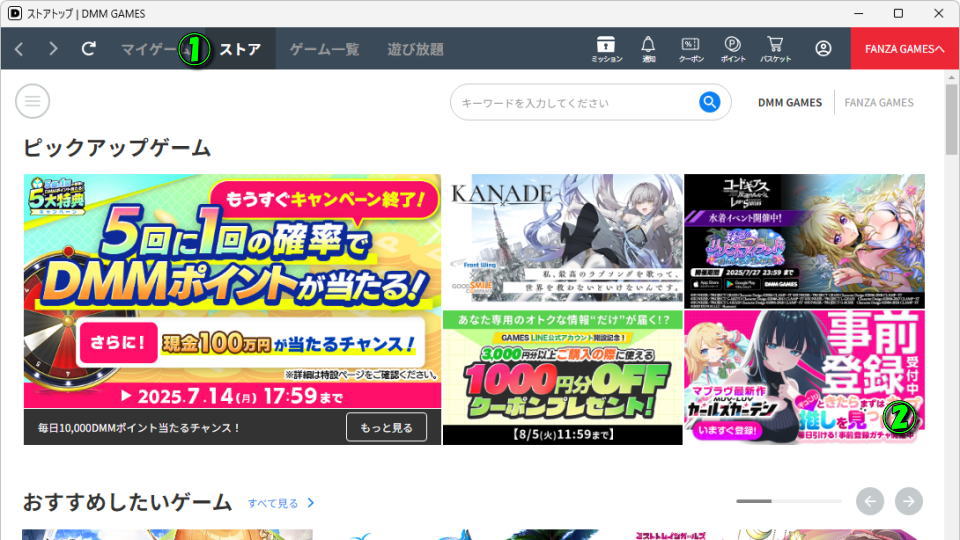Image resolution: width=960 pixels, height=540 pixels.
Task: Click the vertical scrollbar thumb
Action: coord(951,119)
